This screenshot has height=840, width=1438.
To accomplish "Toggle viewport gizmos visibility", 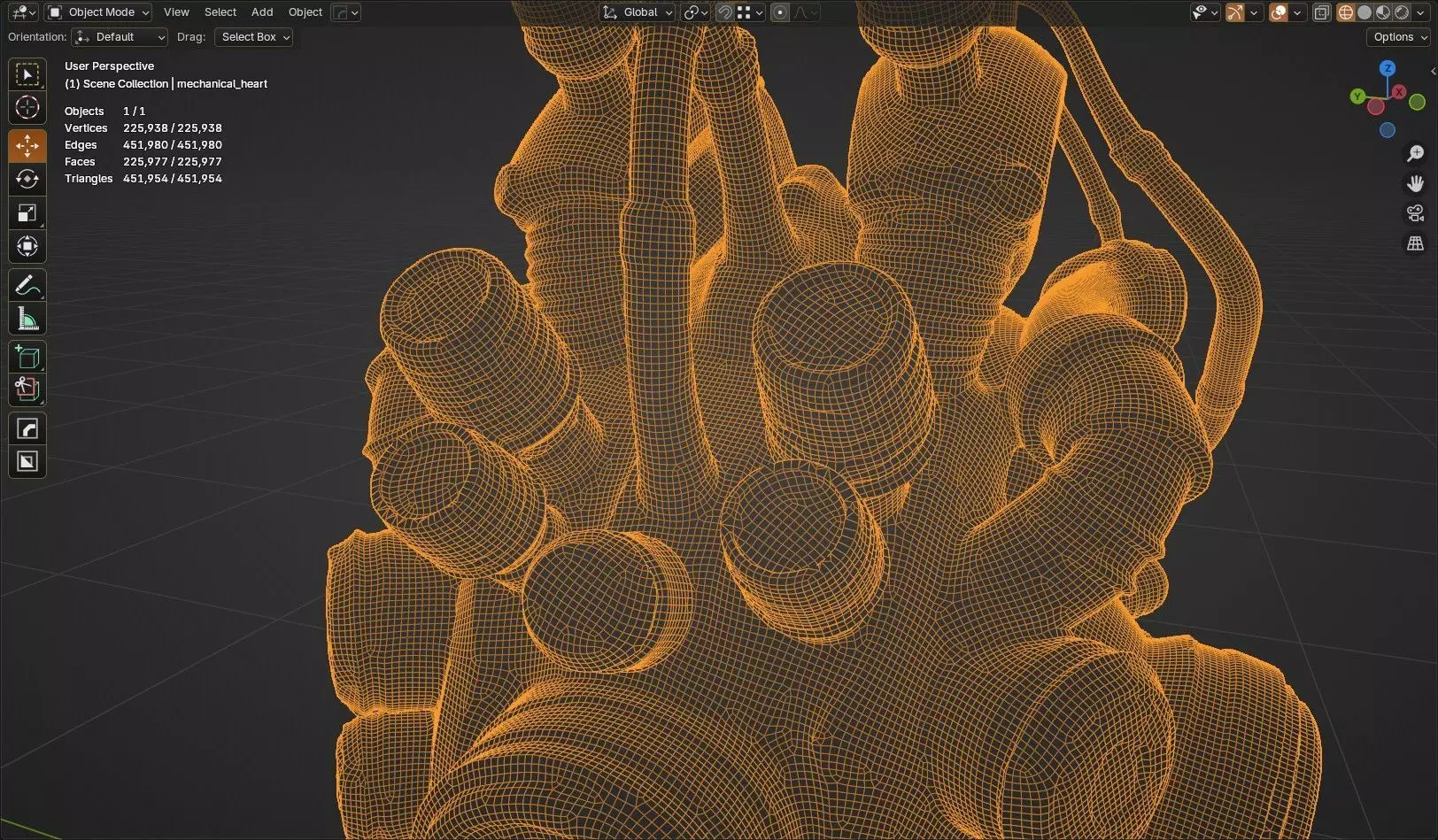I will click(x=1235, y=12).
